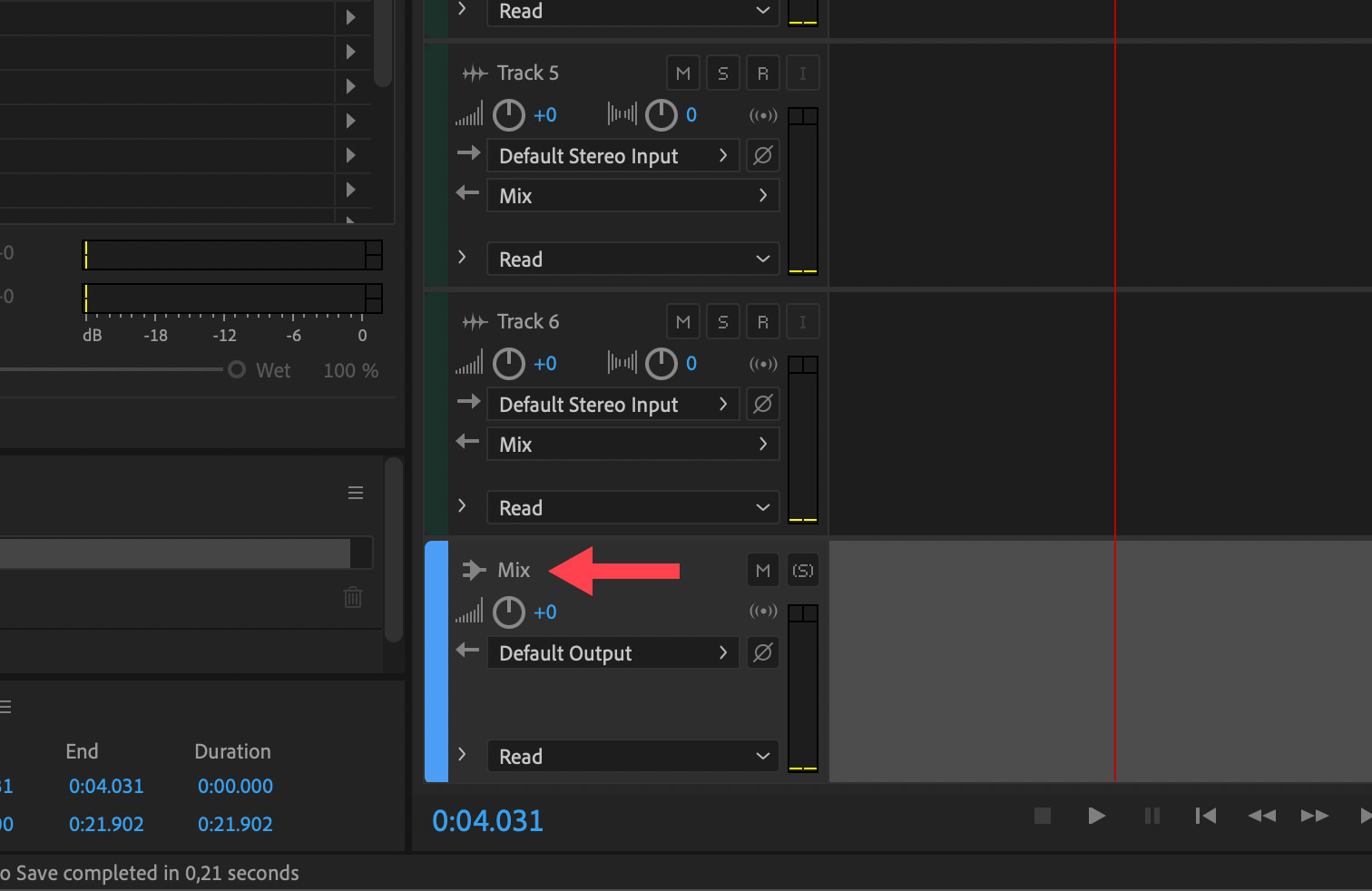This screenshot has height=891, width=1372.
Task: Open Track 5 Default Stereo Input dropdown
Action: [x=613, y=156]
